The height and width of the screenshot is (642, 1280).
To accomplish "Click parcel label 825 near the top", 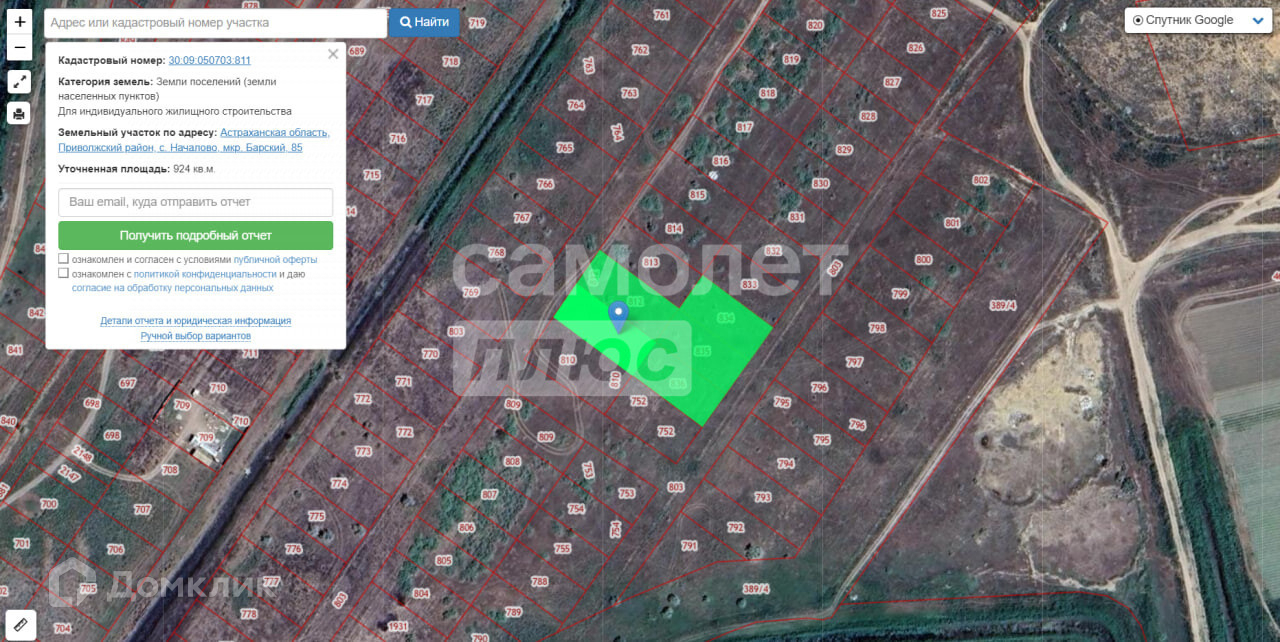I will [938, 13].
